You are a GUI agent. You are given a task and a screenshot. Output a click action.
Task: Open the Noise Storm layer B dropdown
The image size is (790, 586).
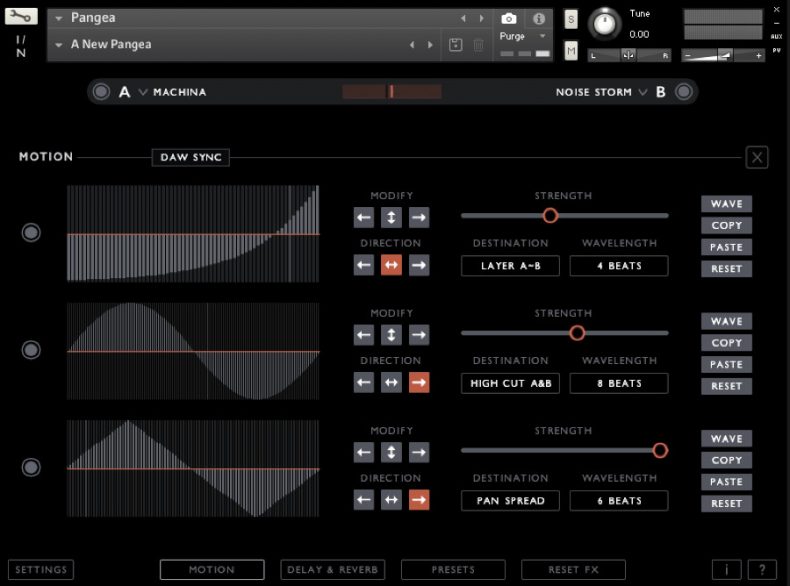click(600, 92)
